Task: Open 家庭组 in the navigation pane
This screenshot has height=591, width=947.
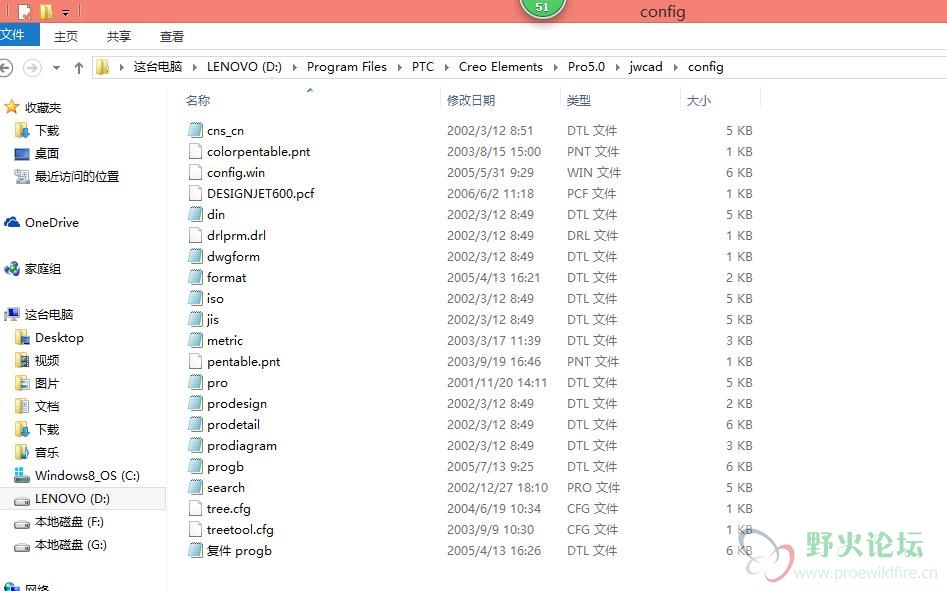Action: (x=43, y=269)
